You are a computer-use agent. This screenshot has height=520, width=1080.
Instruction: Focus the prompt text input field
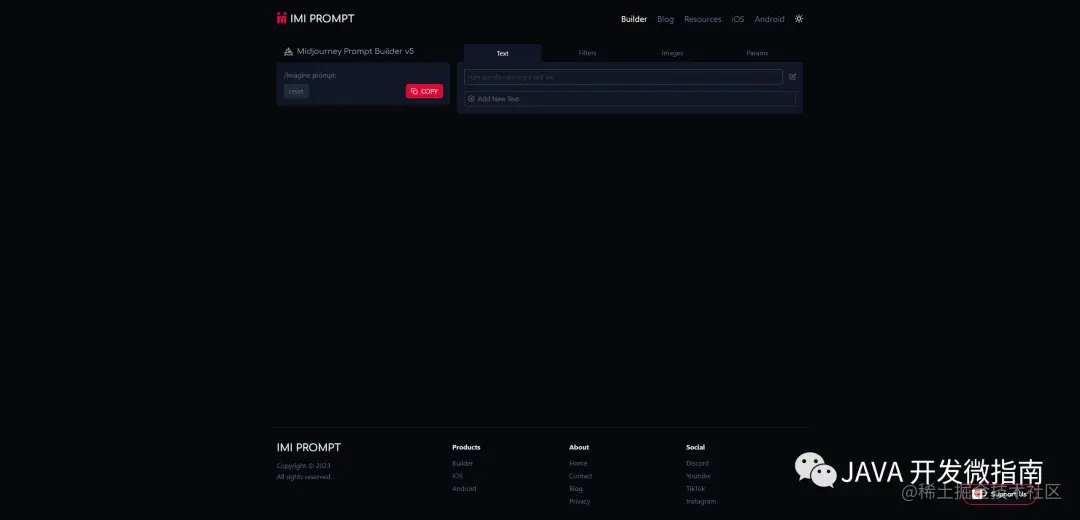click(x=623, y=77)
